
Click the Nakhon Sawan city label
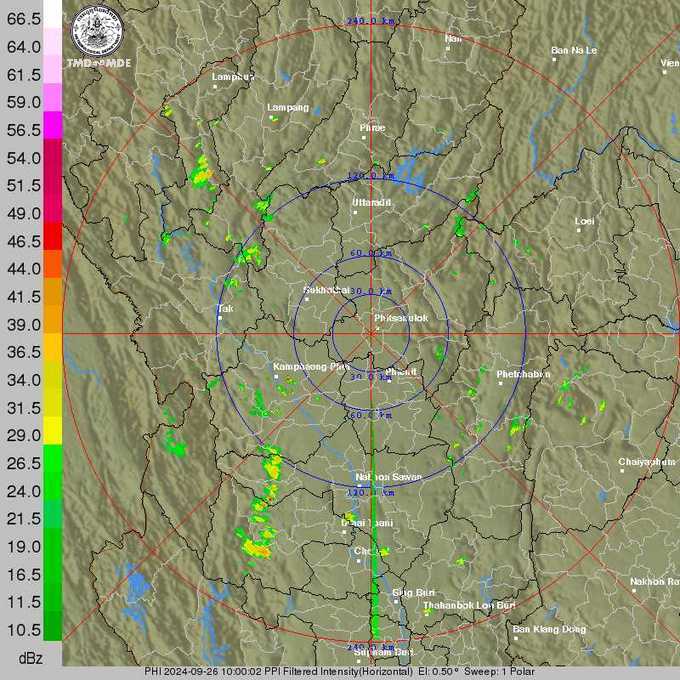[389, 477]
